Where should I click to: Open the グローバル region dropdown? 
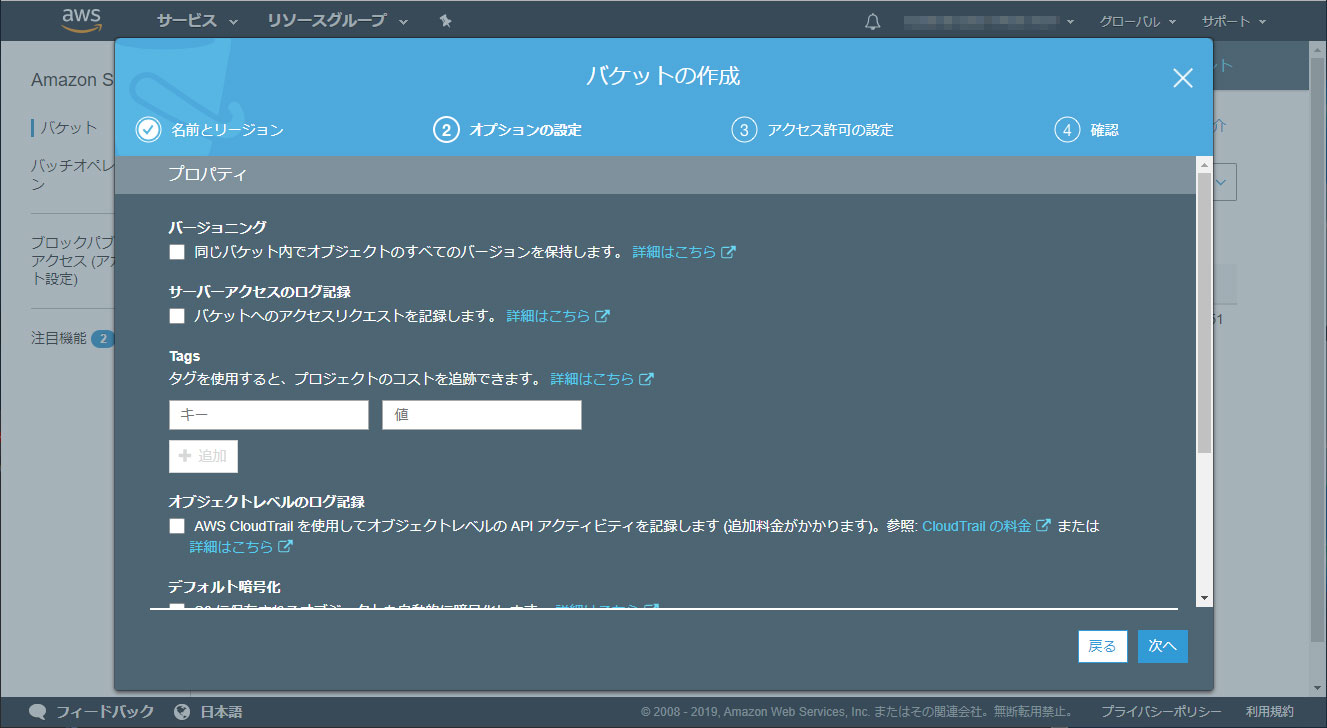coord(1137,21)
